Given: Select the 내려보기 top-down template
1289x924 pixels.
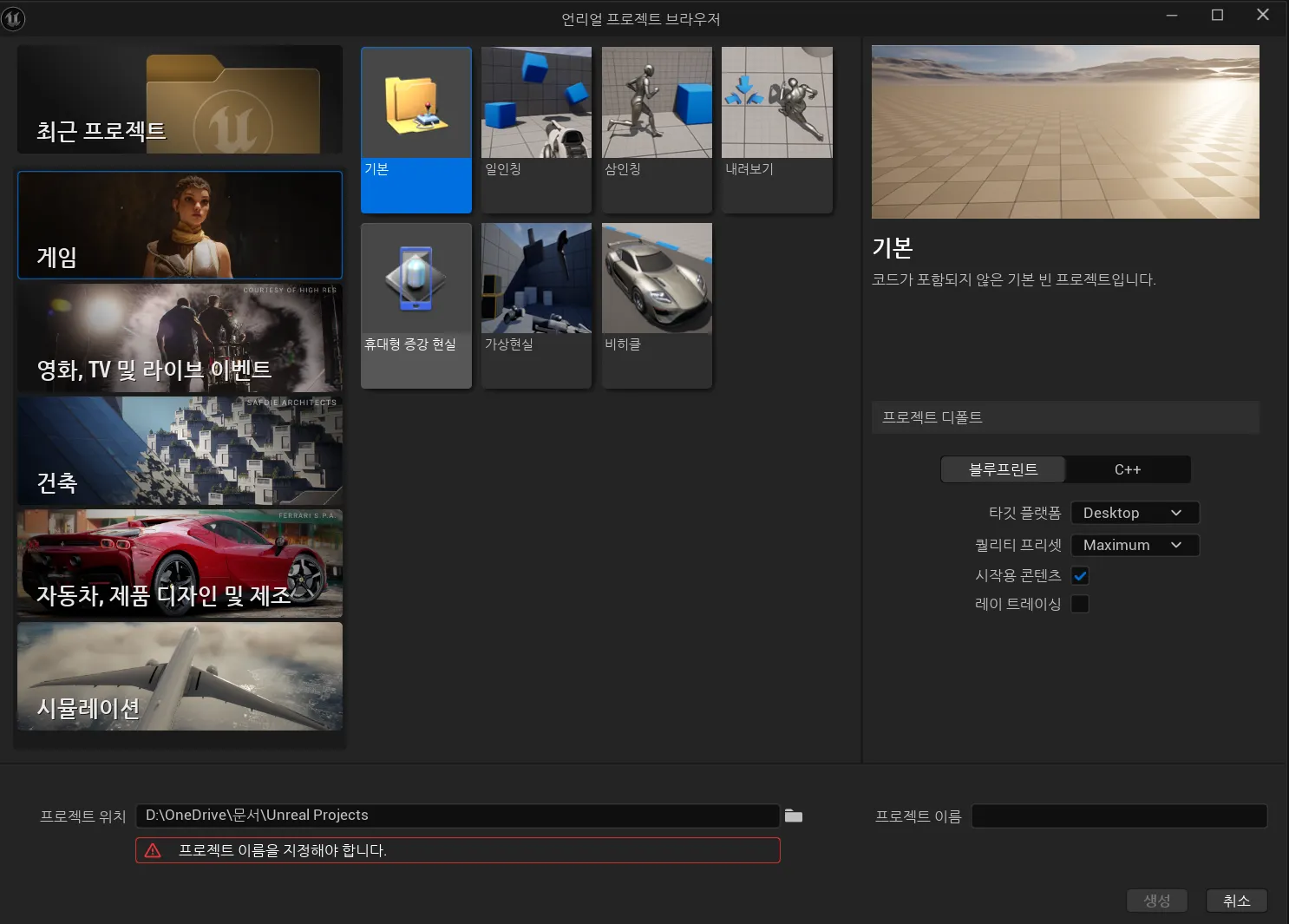Looking at the screenshot, I should tap(776, 104).
